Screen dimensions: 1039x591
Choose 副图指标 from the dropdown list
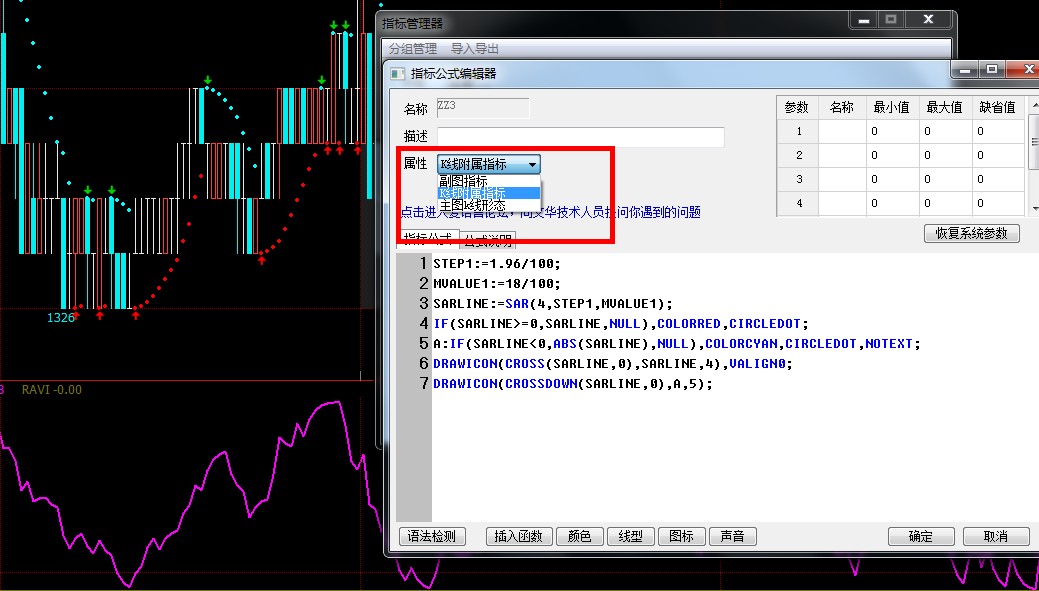click(x=463, y=181)
